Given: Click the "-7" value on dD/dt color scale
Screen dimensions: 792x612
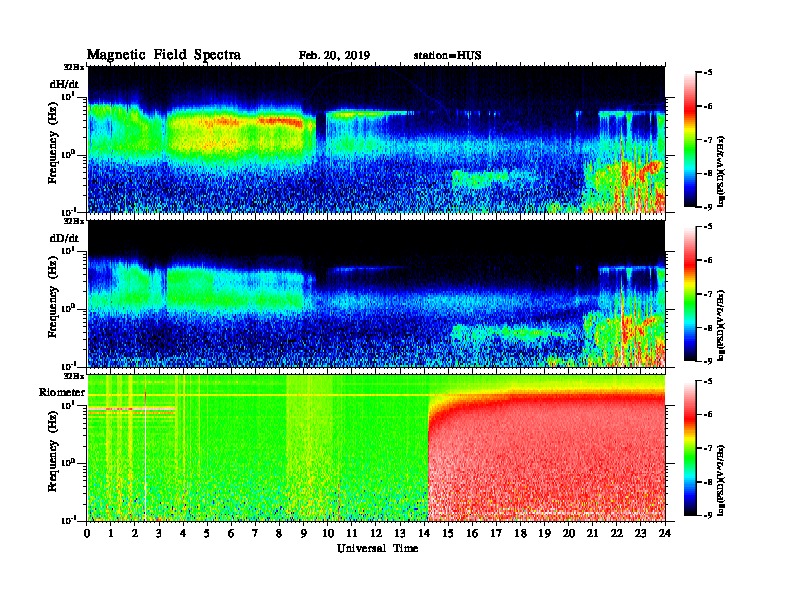Looking at the screenshot, I should pyautogui.click(x=708, y=294).
